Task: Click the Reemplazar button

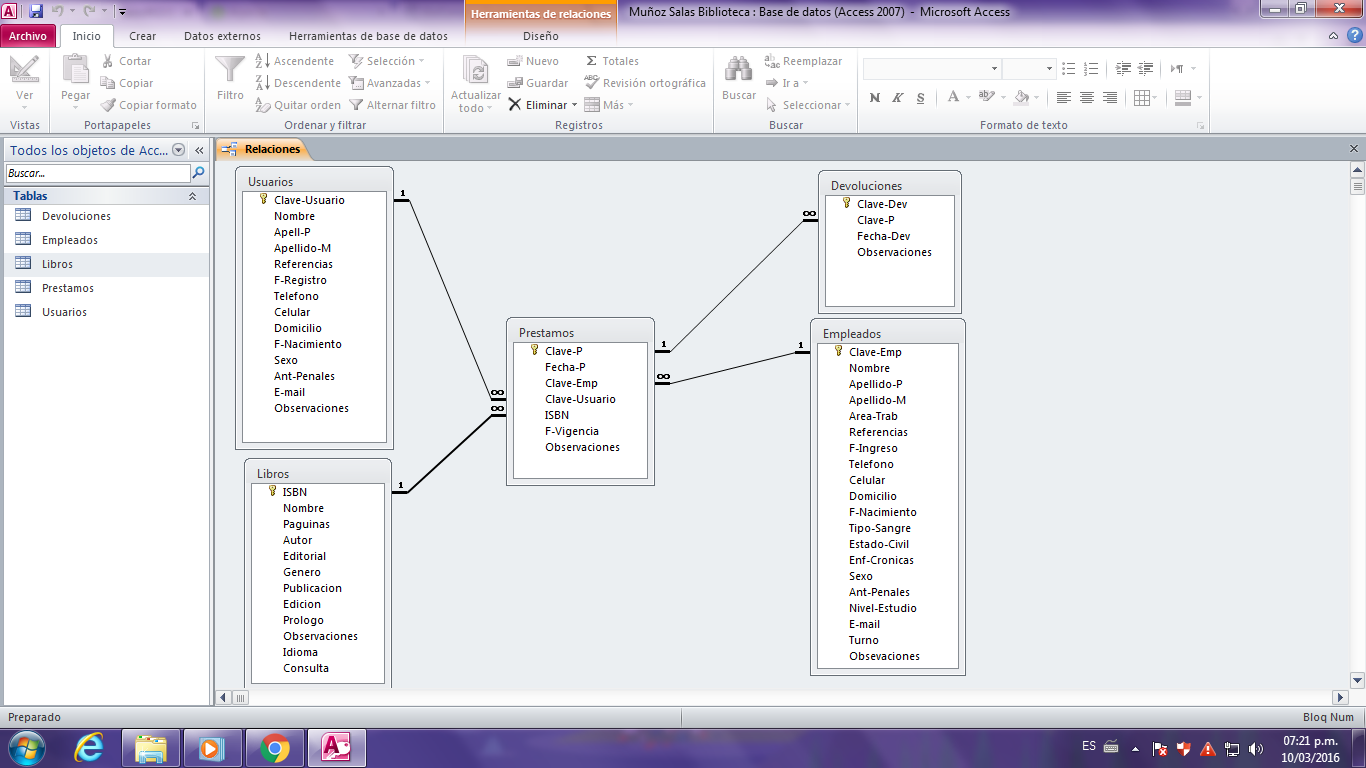Action: 804,61
